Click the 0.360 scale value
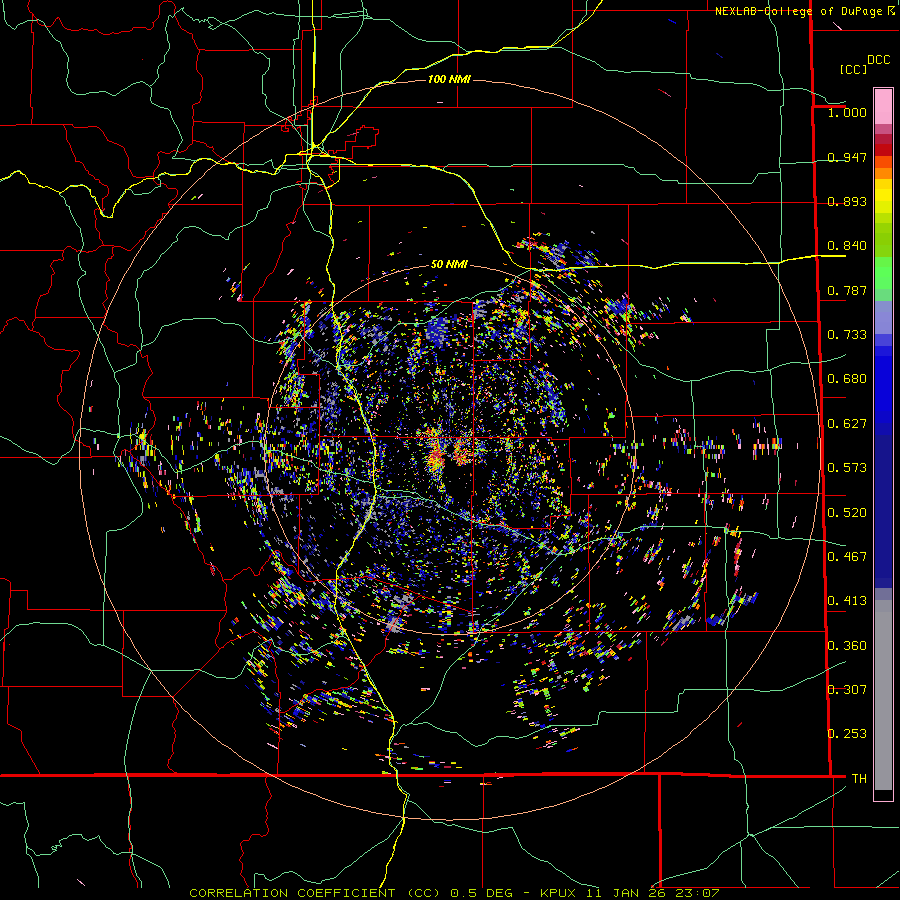 click(x=847, y=646)
